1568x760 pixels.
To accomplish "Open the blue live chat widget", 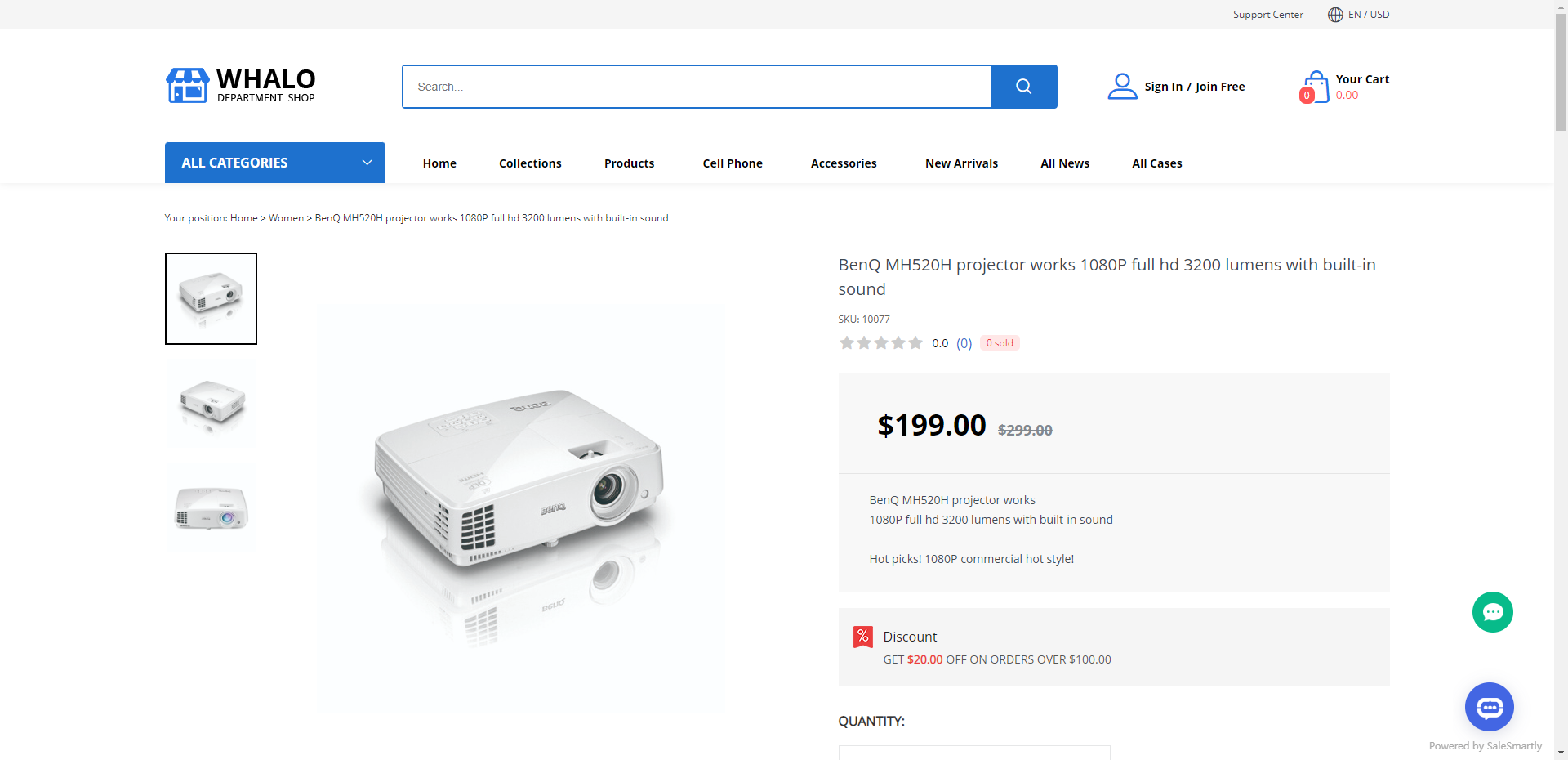I will point(1489,707).
